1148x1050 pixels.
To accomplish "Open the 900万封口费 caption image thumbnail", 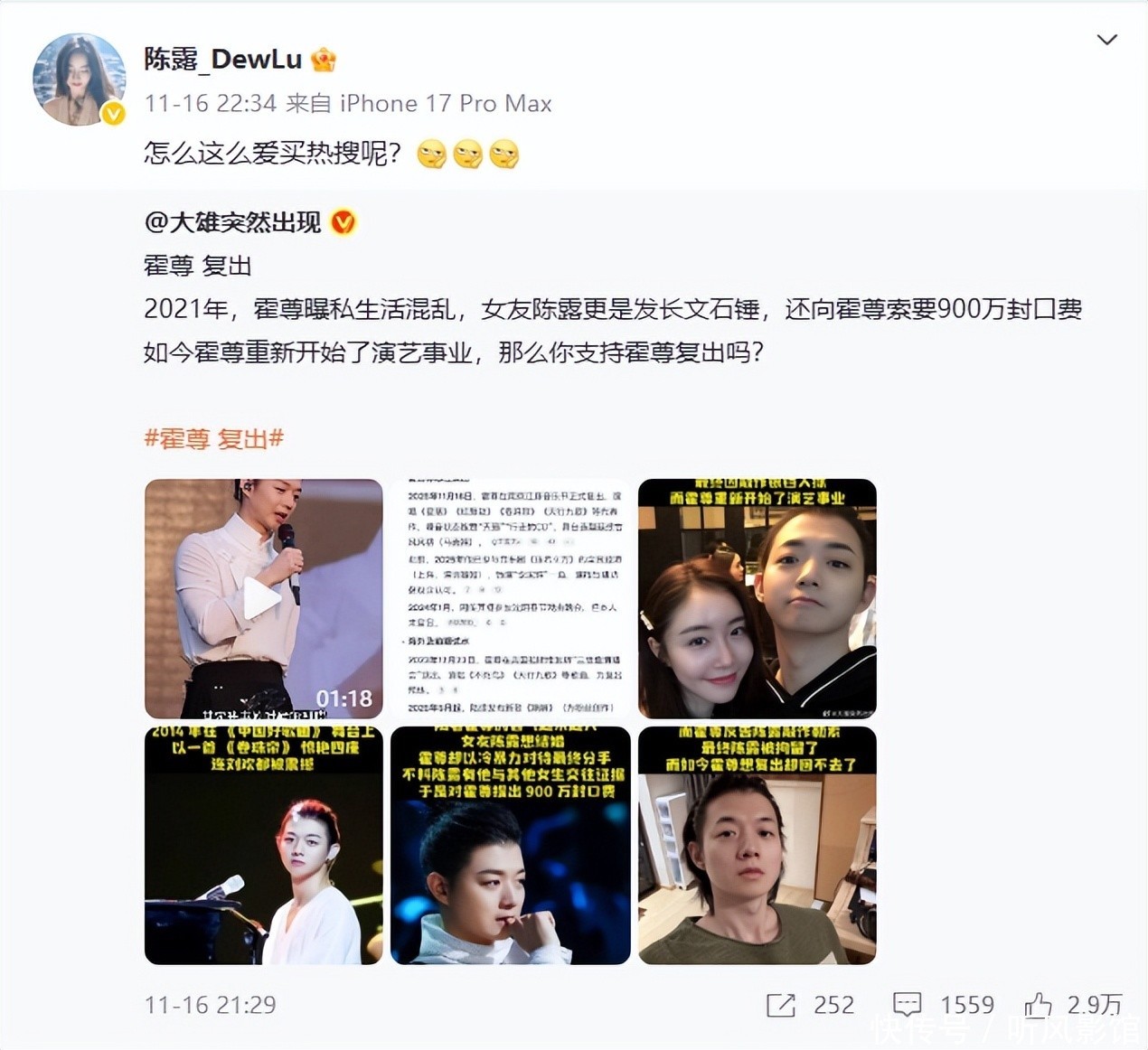I will [511, 845].
